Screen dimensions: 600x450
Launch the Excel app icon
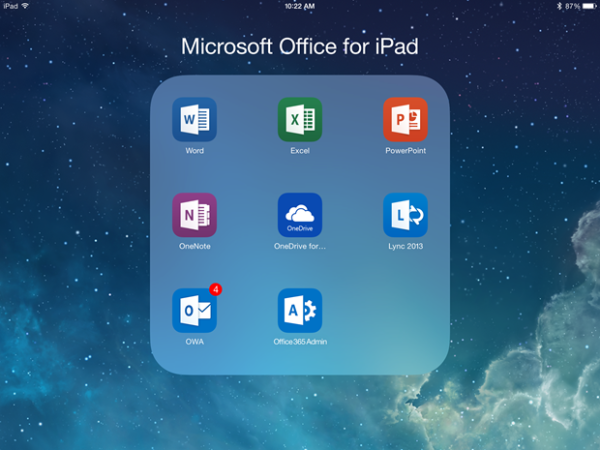coord(299,120)
